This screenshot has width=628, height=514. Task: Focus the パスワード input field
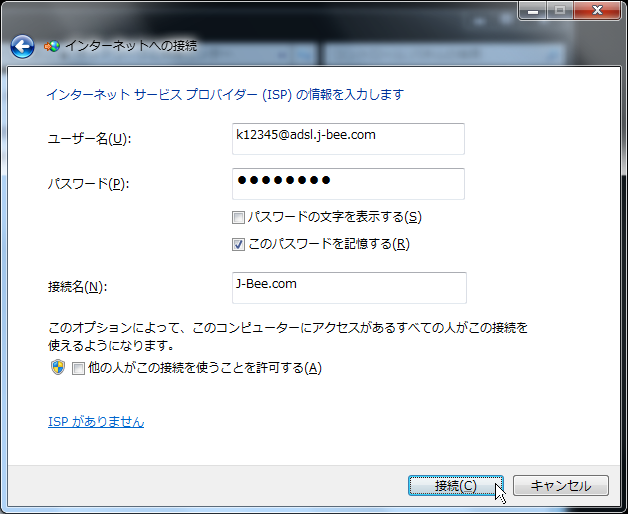click(x=348, y=184)
